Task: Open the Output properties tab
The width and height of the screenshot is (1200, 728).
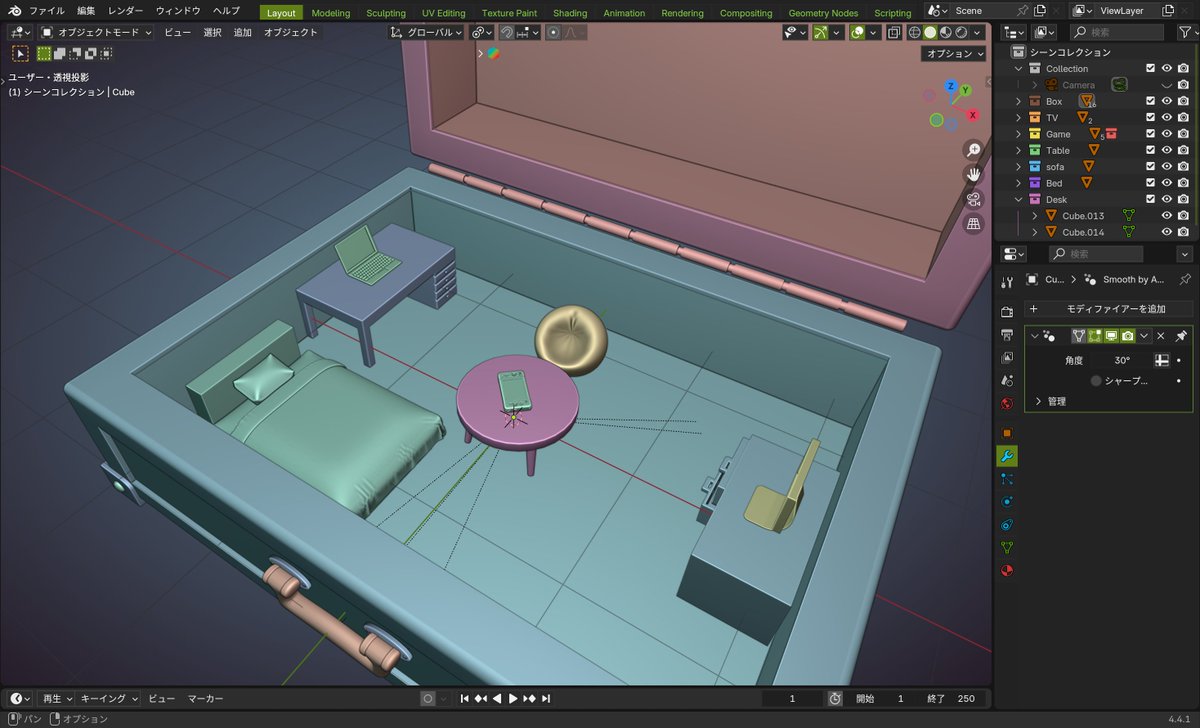Action: pos(1007,335)
